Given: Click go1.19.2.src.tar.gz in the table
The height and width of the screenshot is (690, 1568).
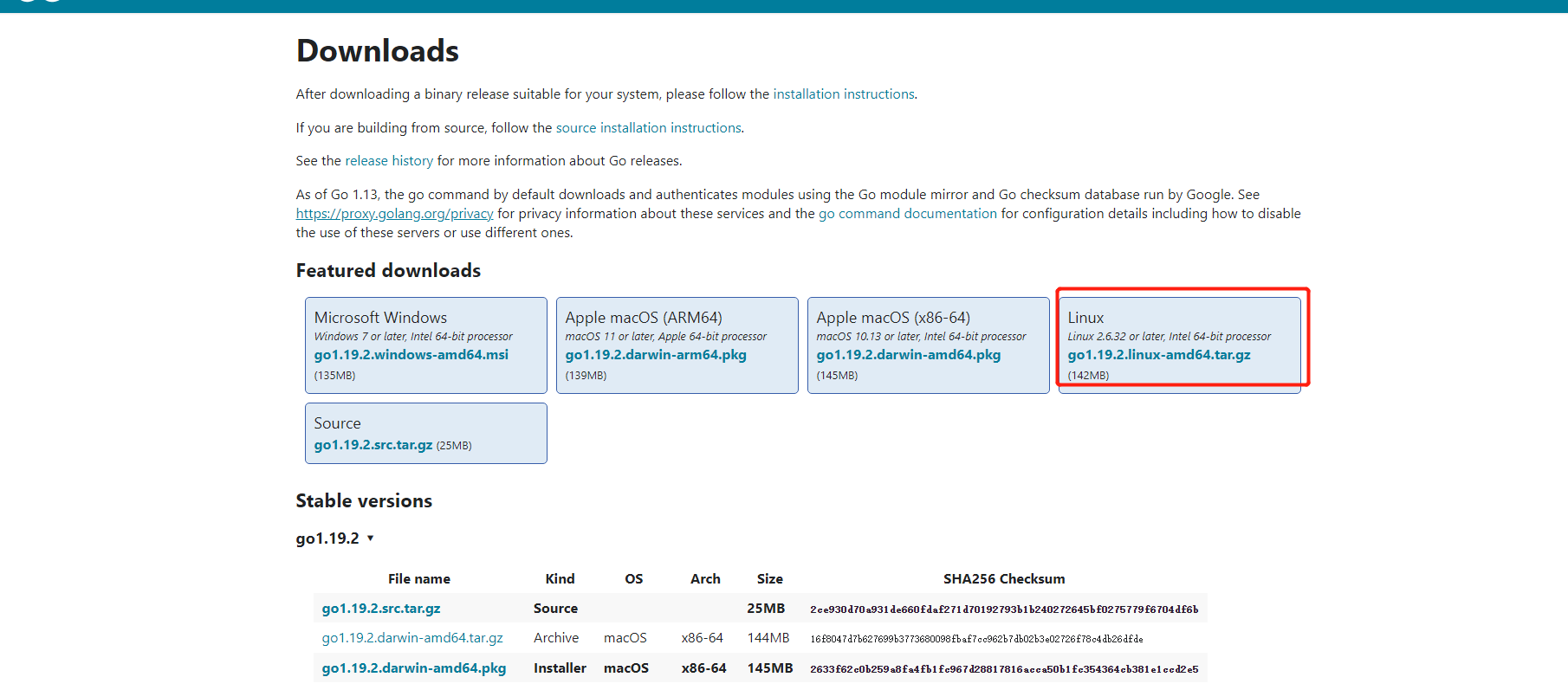Looking at the screenshot, I should (x=381, y=608).
